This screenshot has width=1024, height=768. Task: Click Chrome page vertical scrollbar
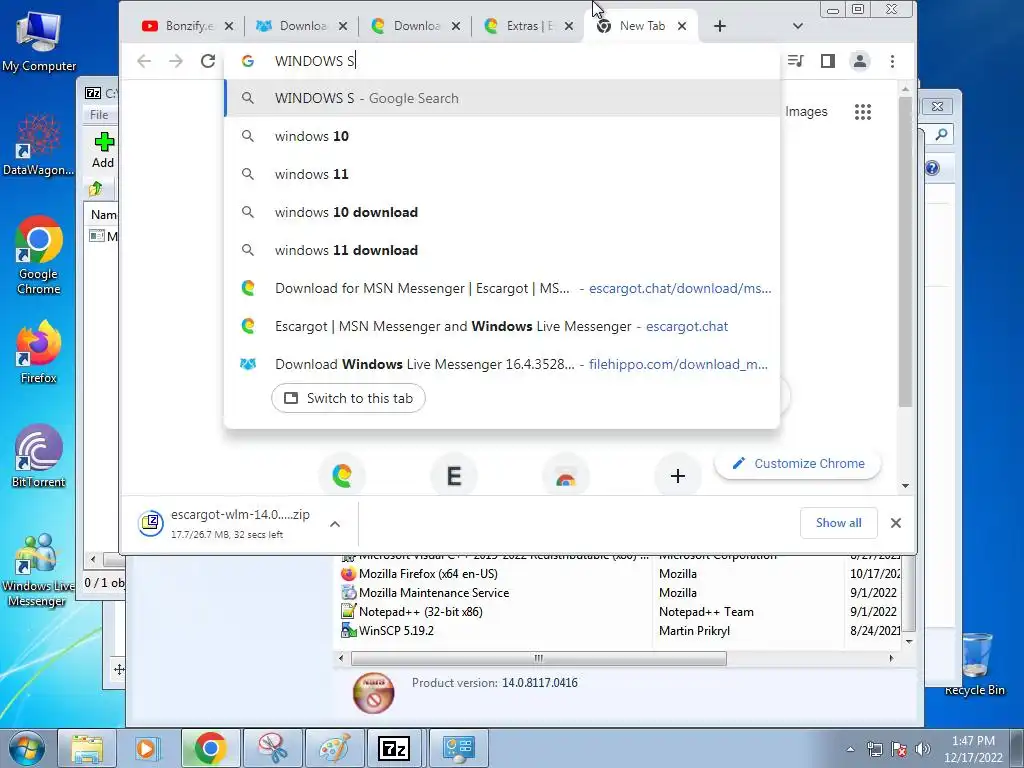click(905, 251)
